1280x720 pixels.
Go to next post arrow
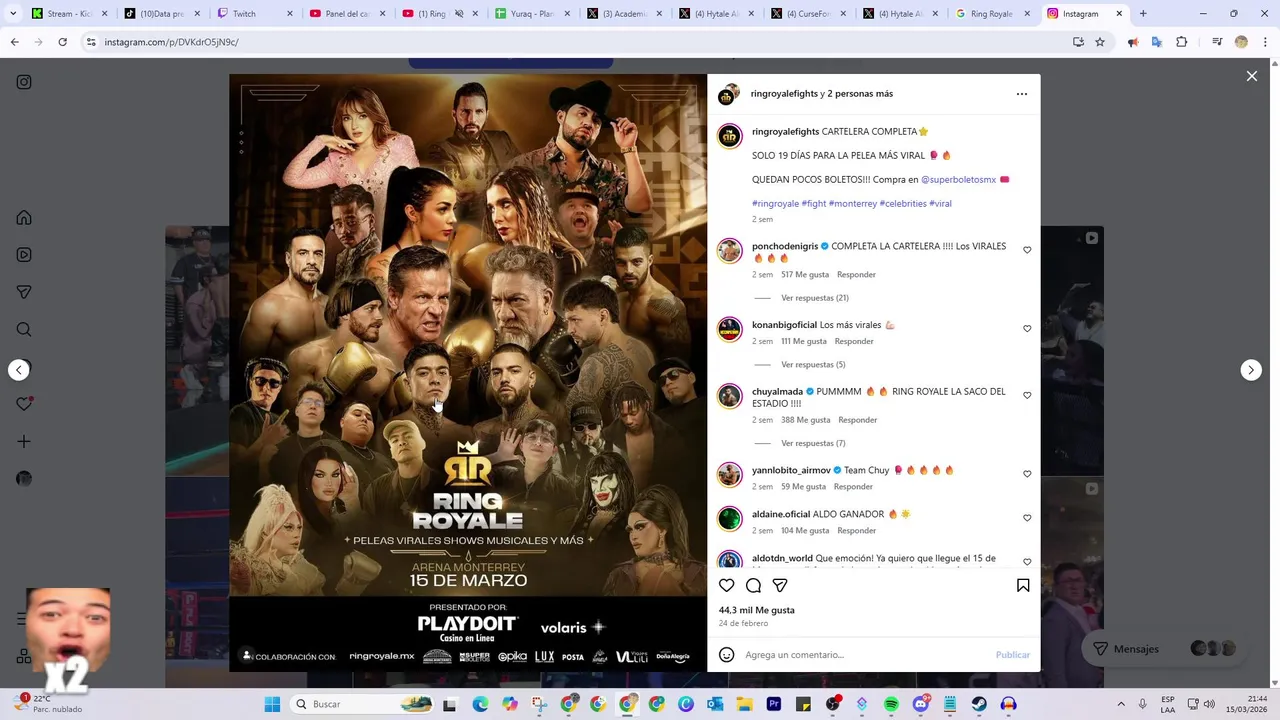[1251, 370]
